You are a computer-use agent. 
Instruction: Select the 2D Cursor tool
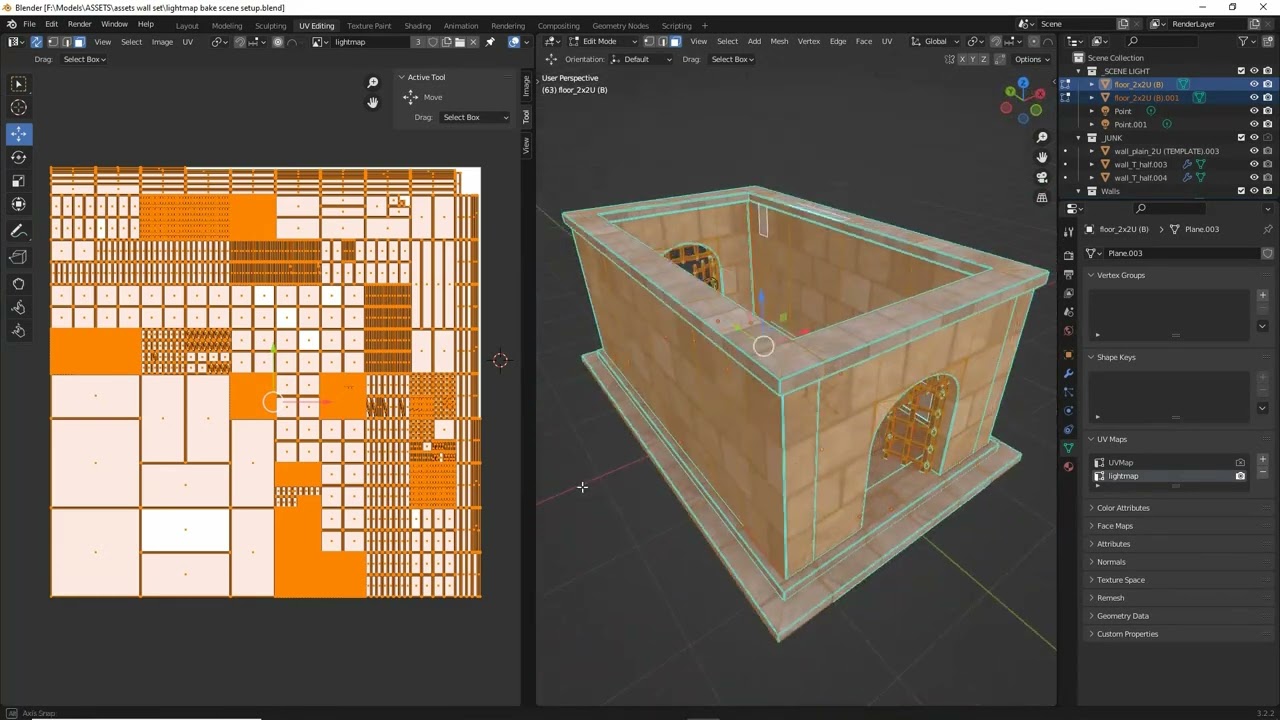pos(19,108)
